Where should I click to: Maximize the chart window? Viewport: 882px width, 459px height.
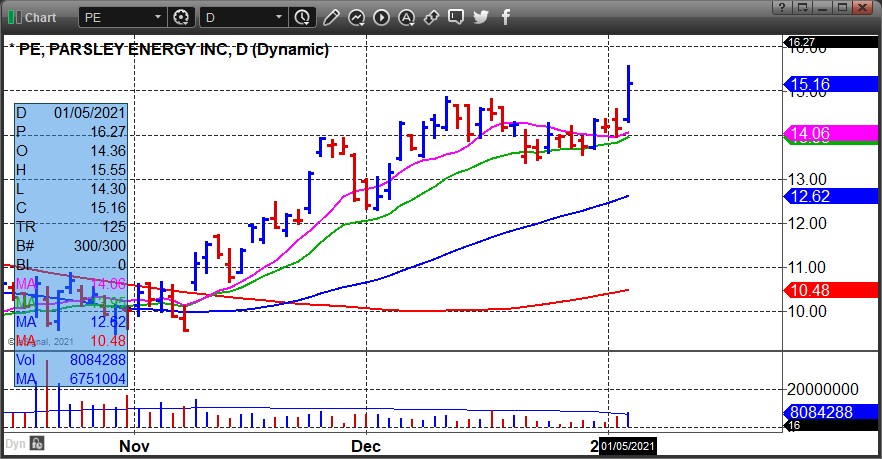pos(842,7)
